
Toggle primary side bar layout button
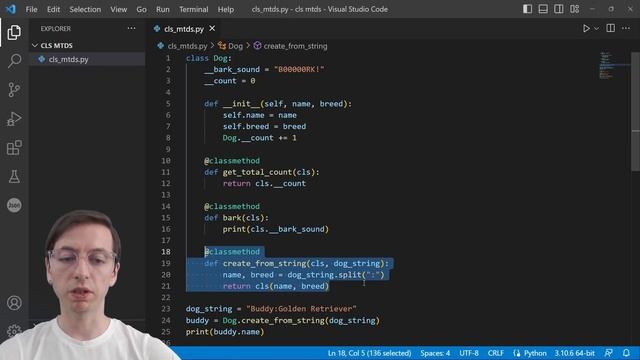[x=527, y=9]
